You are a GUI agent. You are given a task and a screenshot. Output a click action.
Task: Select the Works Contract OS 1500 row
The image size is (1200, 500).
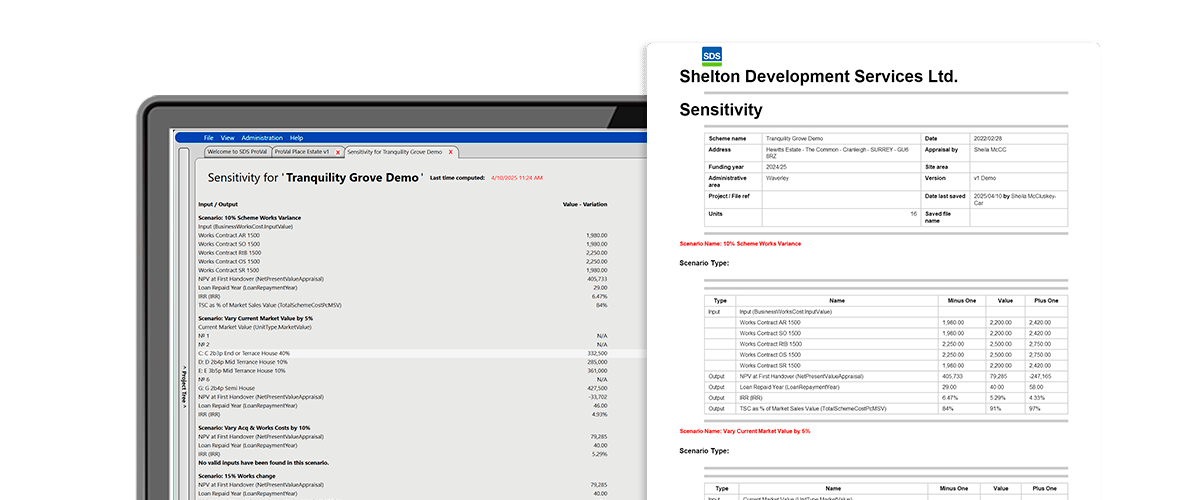pos(402,261)
